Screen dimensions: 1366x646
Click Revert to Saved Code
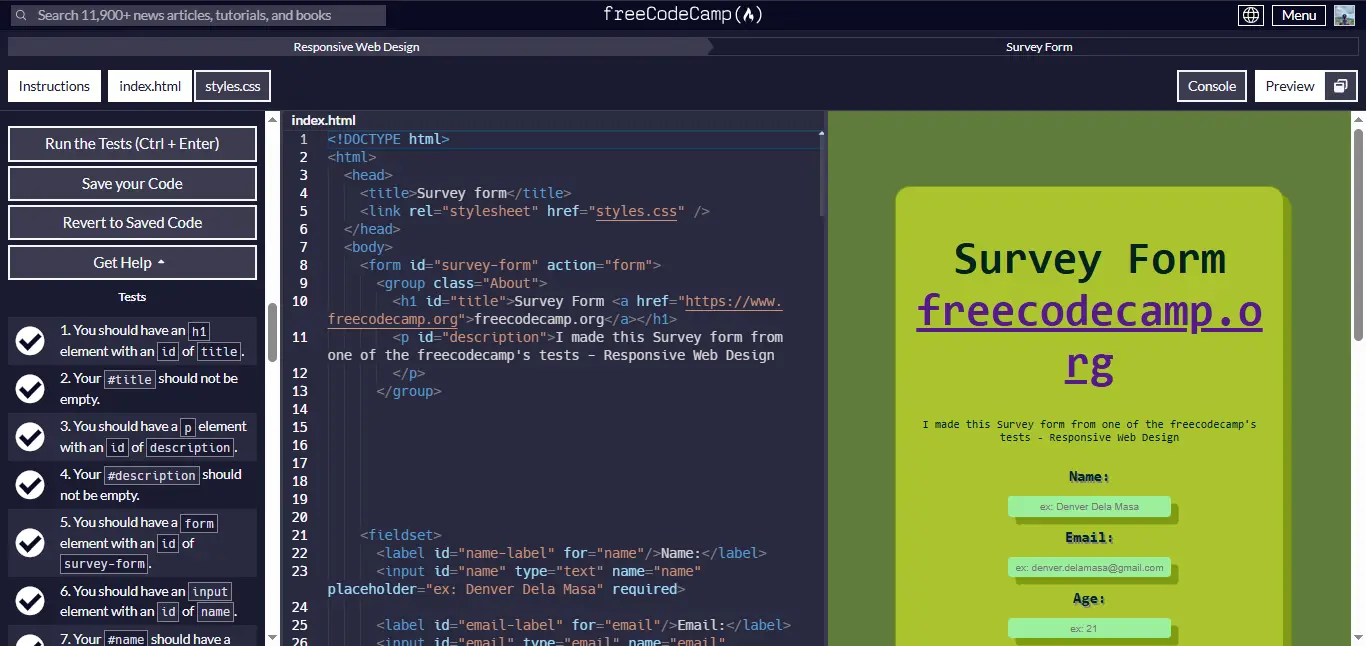132,222
